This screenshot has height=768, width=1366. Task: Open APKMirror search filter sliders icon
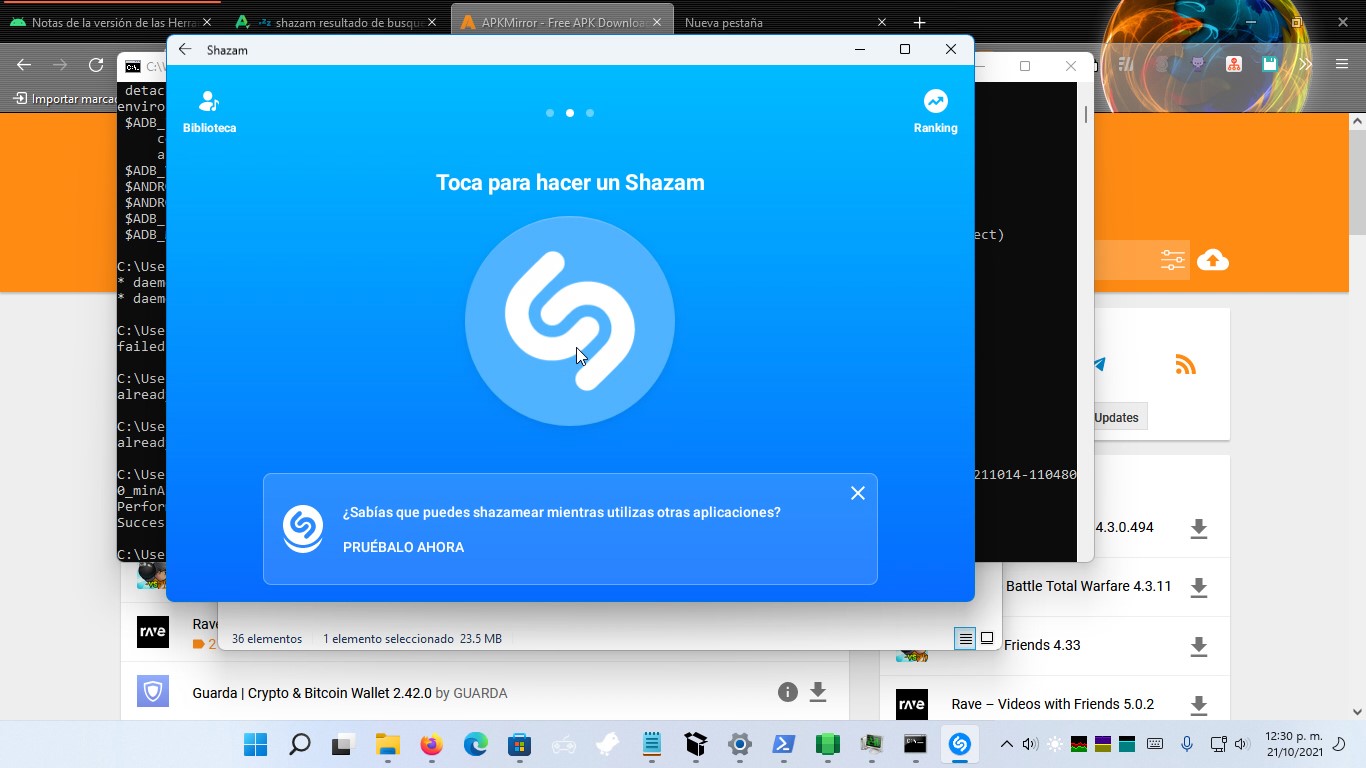1172,260
